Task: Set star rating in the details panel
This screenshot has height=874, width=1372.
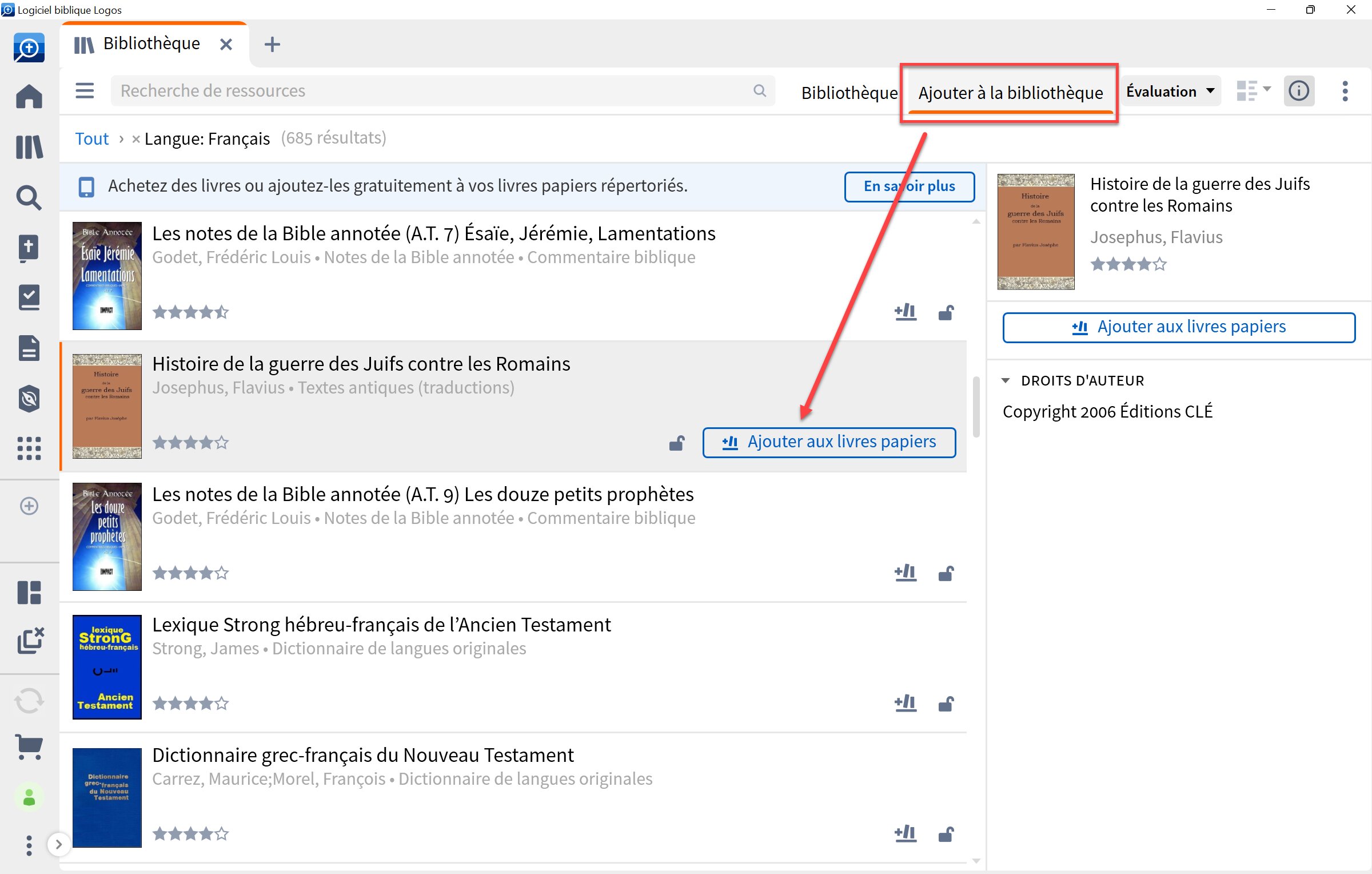Action: coord(1128,264)
